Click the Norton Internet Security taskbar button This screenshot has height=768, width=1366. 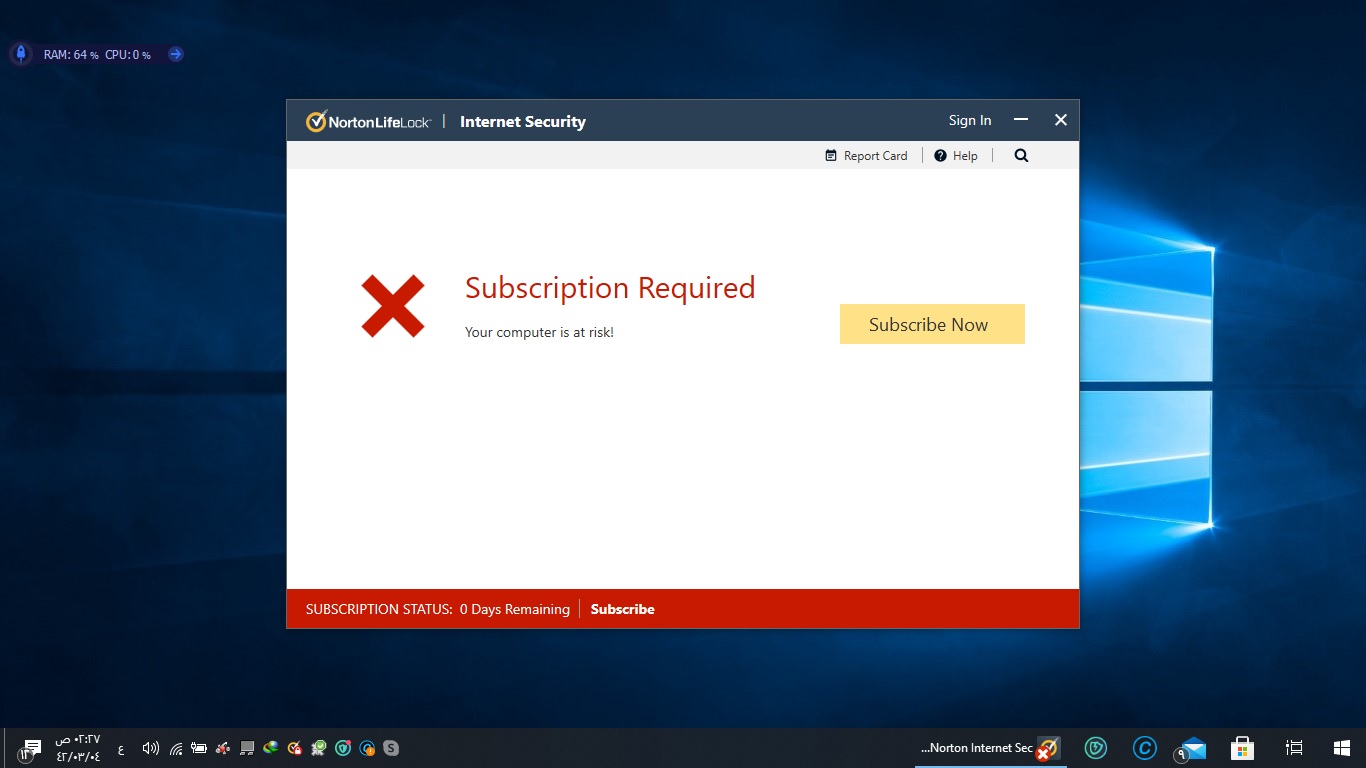tap(991, 748)
